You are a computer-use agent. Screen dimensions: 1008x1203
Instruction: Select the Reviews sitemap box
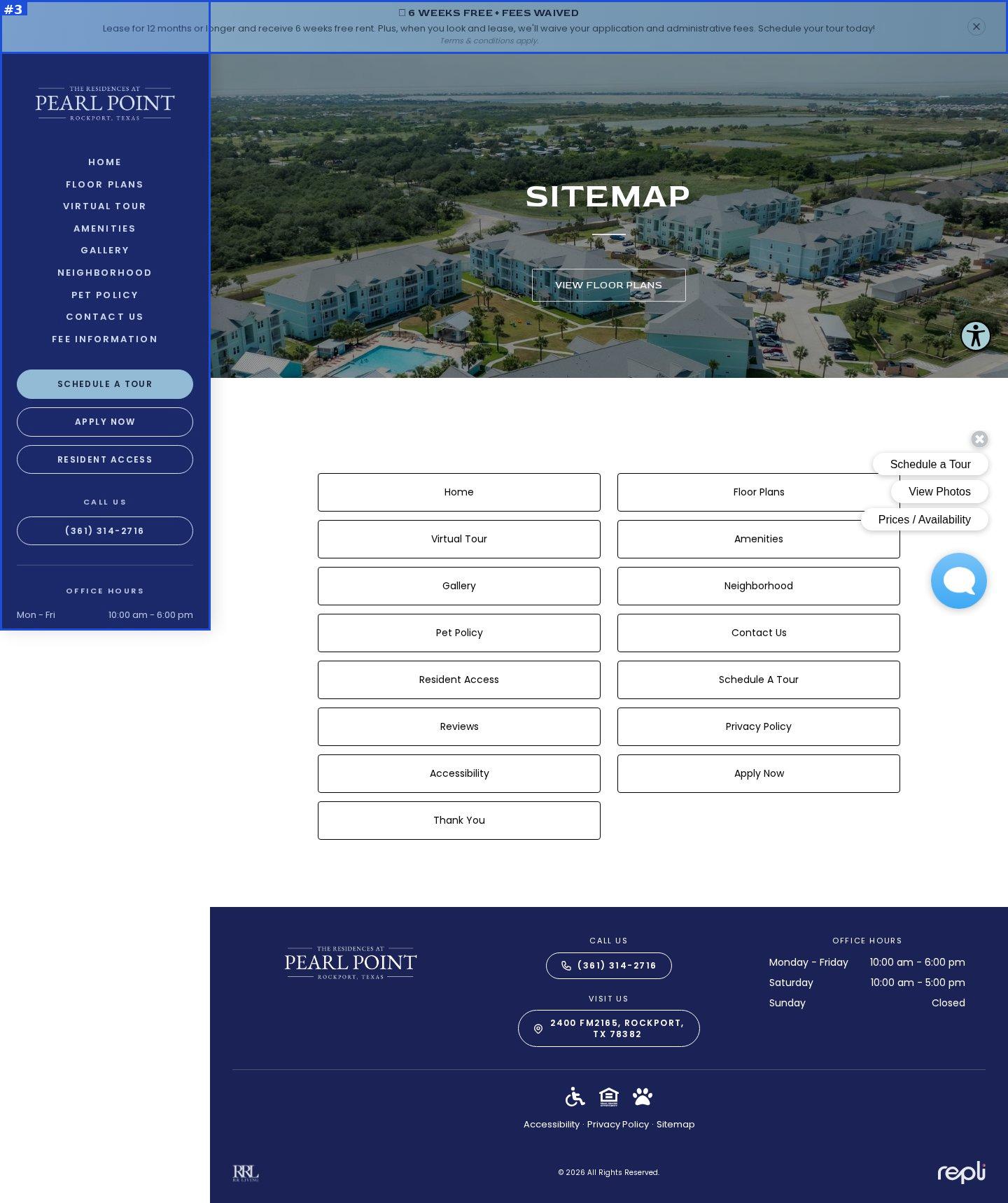pyautogui.click(x=459, y=727)
